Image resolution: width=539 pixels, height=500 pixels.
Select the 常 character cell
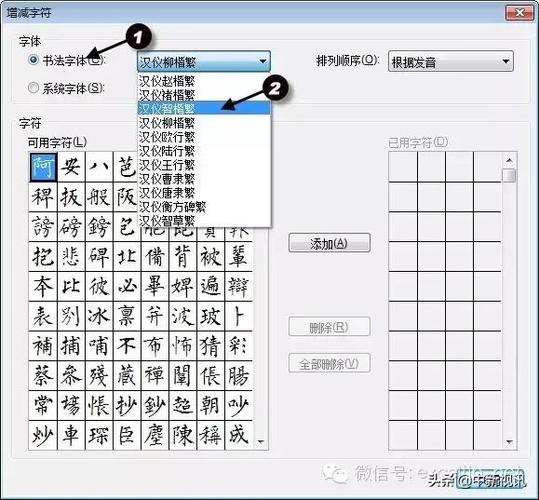[43, 405]
